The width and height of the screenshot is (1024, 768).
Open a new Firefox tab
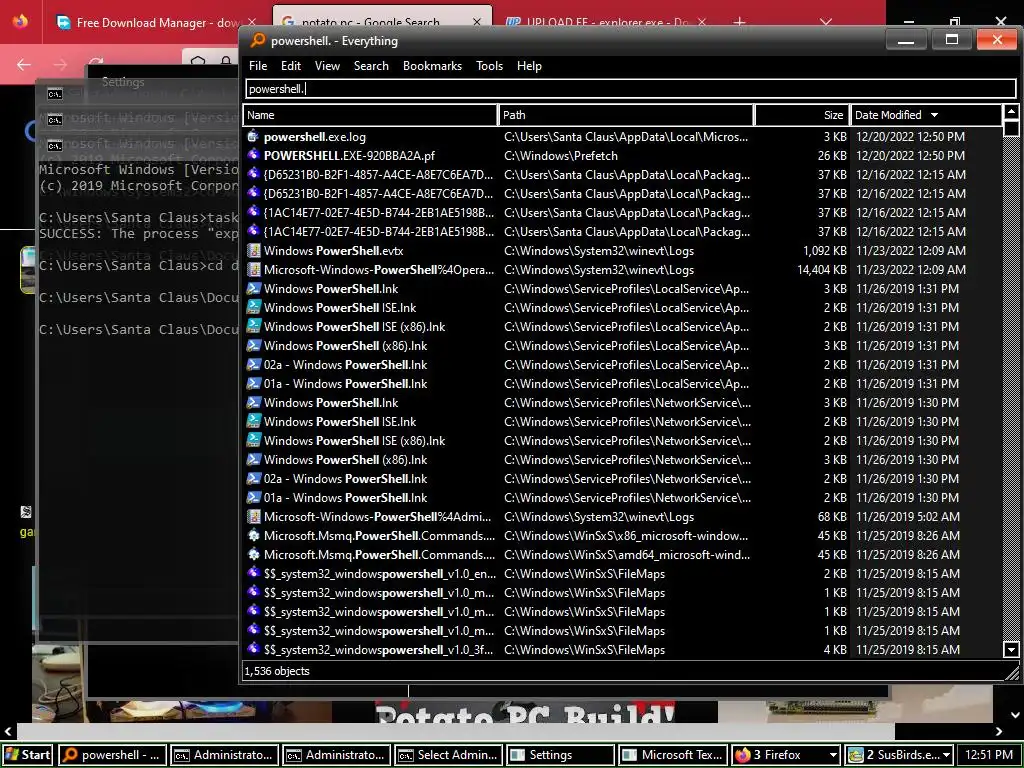tap(739, 22)
